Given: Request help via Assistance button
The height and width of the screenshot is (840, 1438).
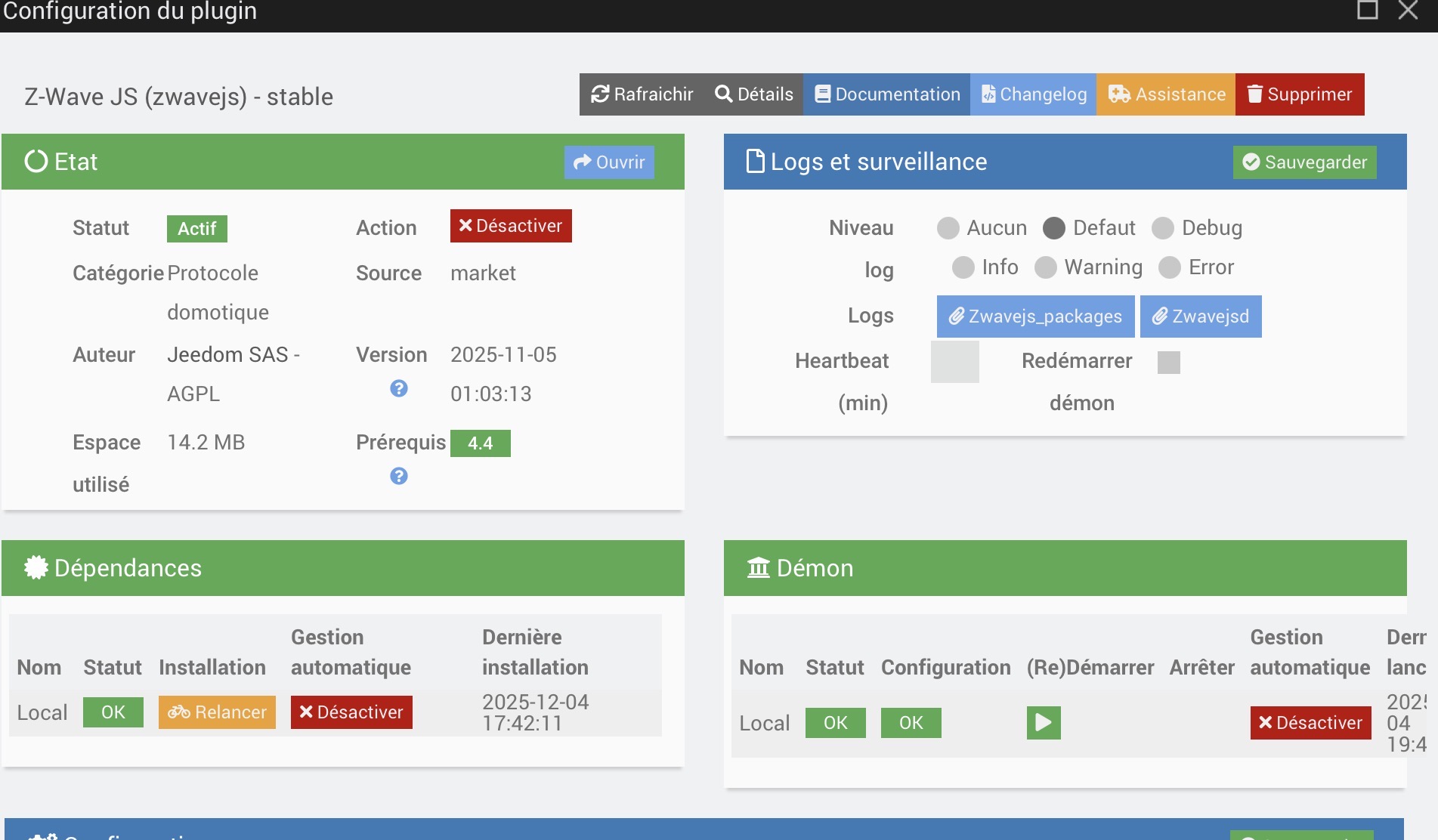Looking at the screenshot, I should [1166, 94].
